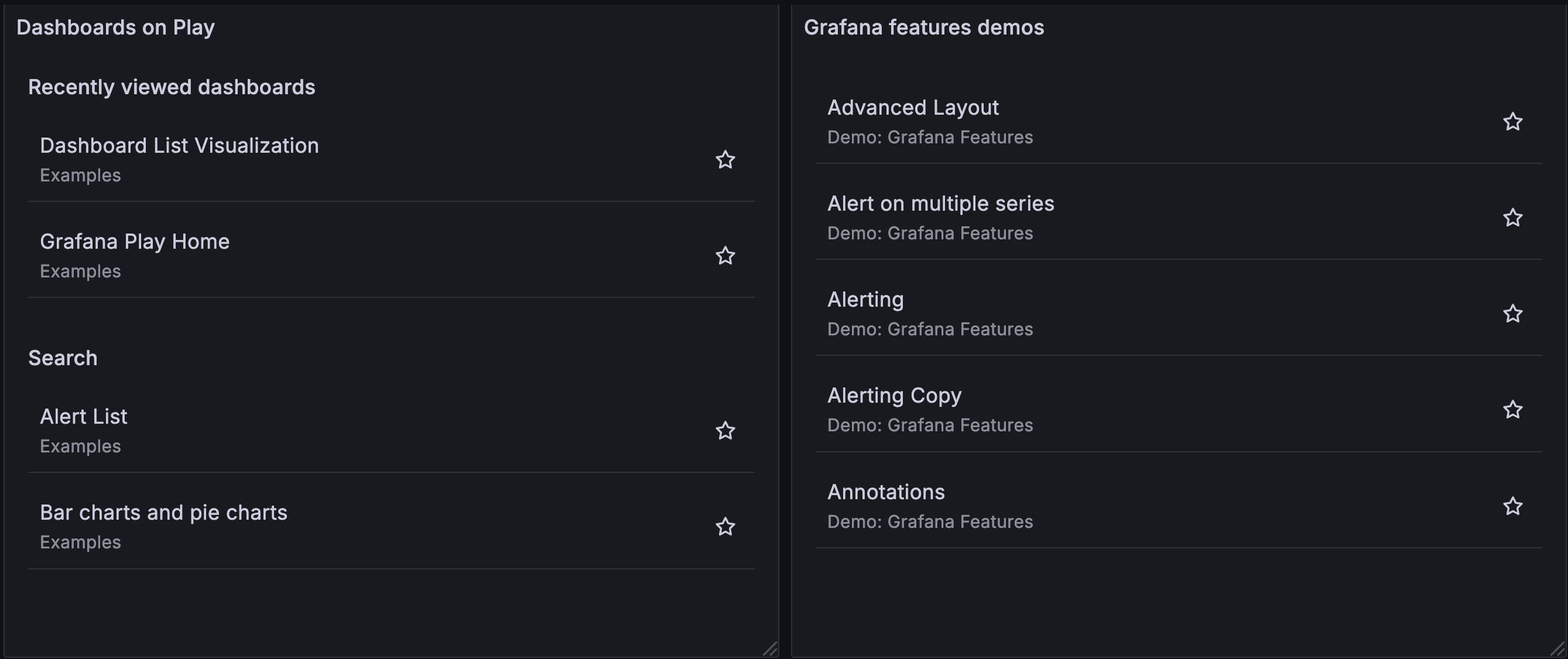This screenshot has height=659, width=1568.
Task: Open the Alert List dashboard
Action: (83, 416)
